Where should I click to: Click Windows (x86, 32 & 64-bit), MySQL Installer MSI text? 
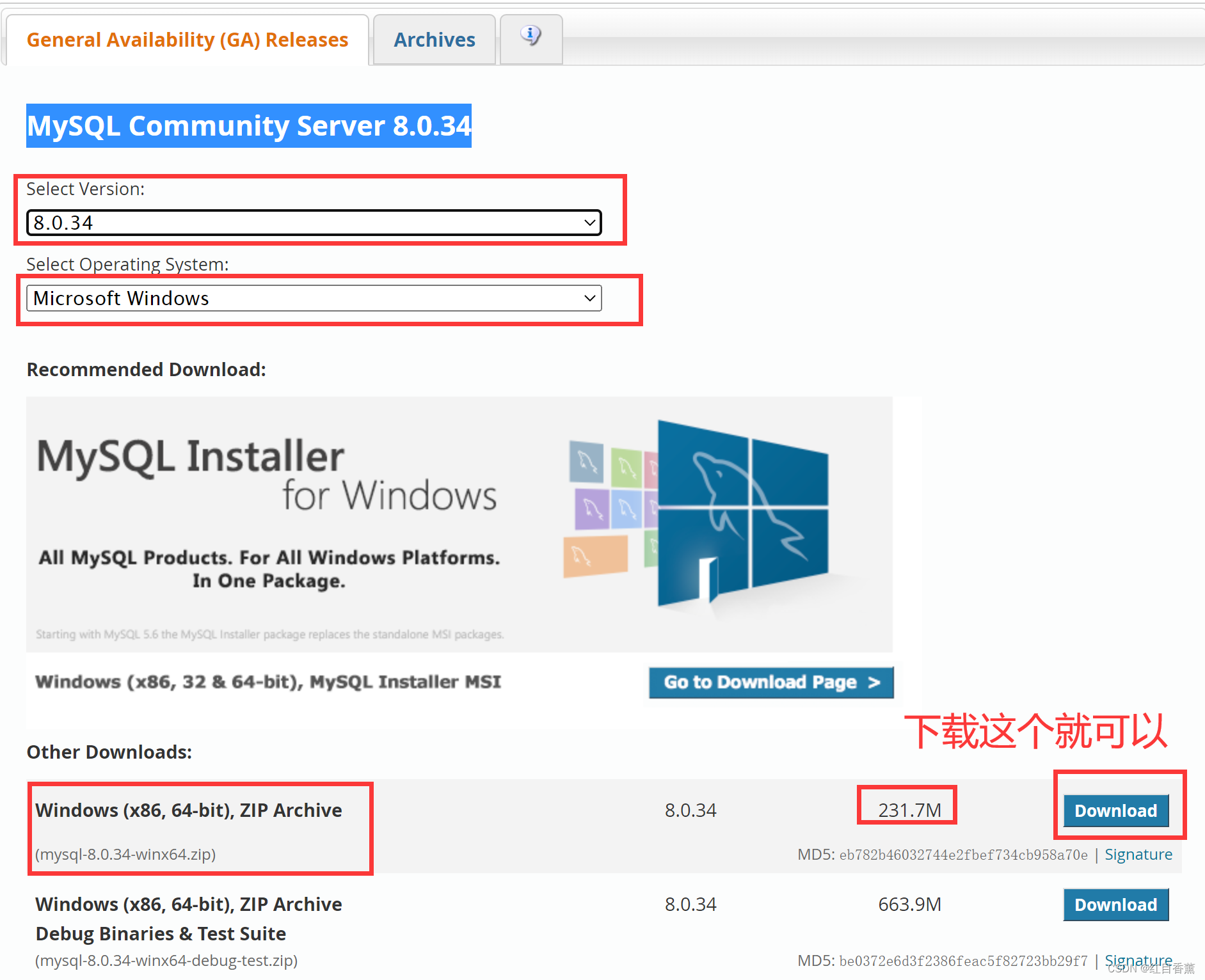pyautogui.click(x=268, y=682)
